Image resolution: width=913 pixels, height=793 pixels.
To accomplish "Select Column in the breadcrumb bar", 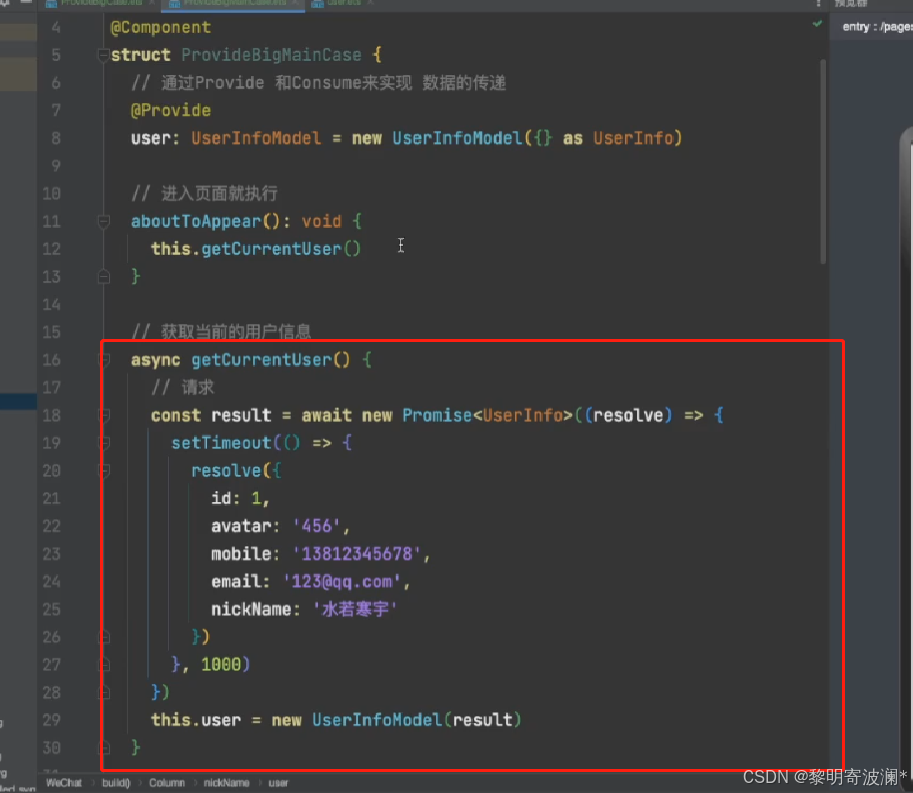I will point(167,783).
